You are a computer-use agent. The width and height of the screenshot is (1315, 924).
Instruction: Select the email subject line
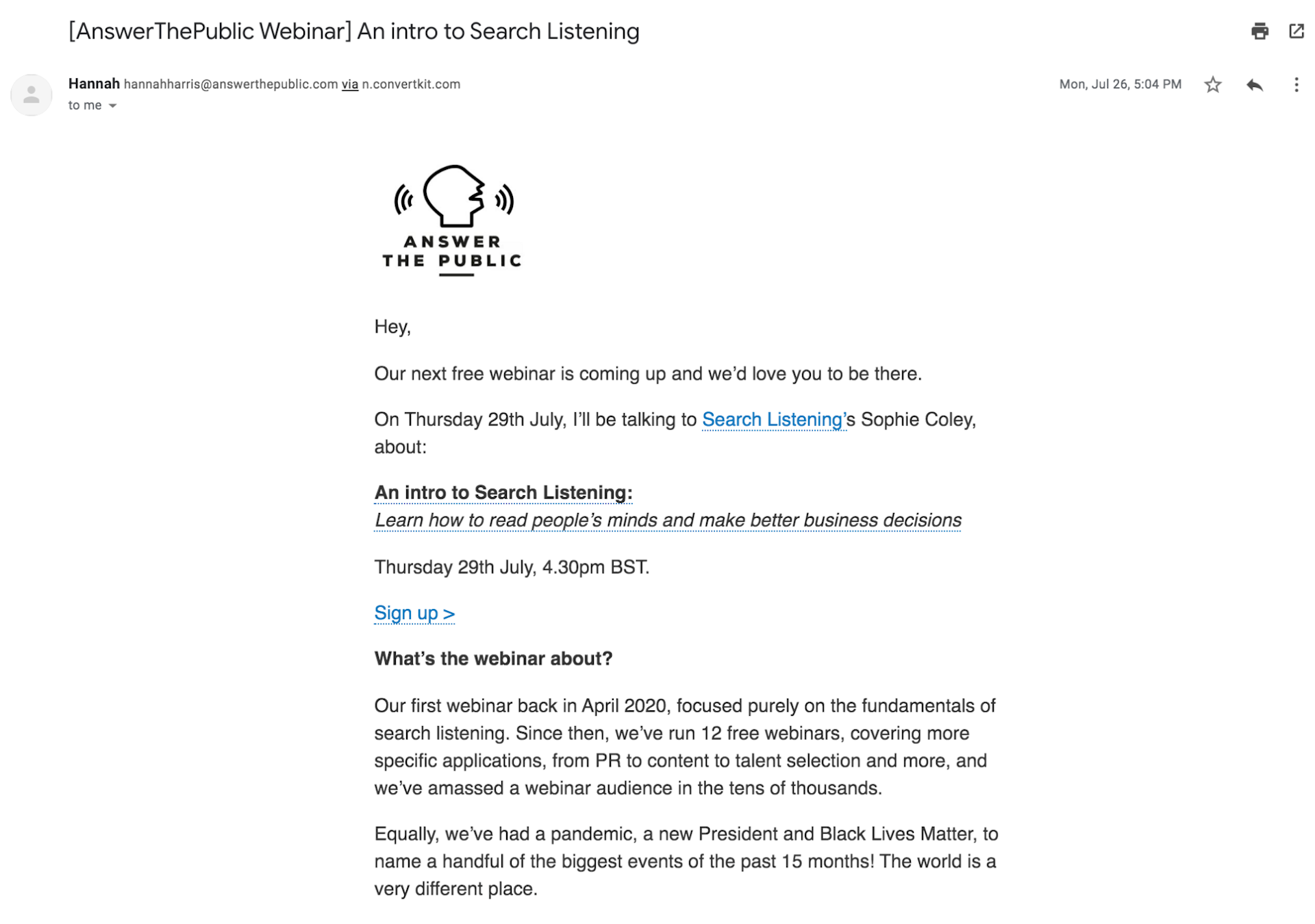point(353,31)
